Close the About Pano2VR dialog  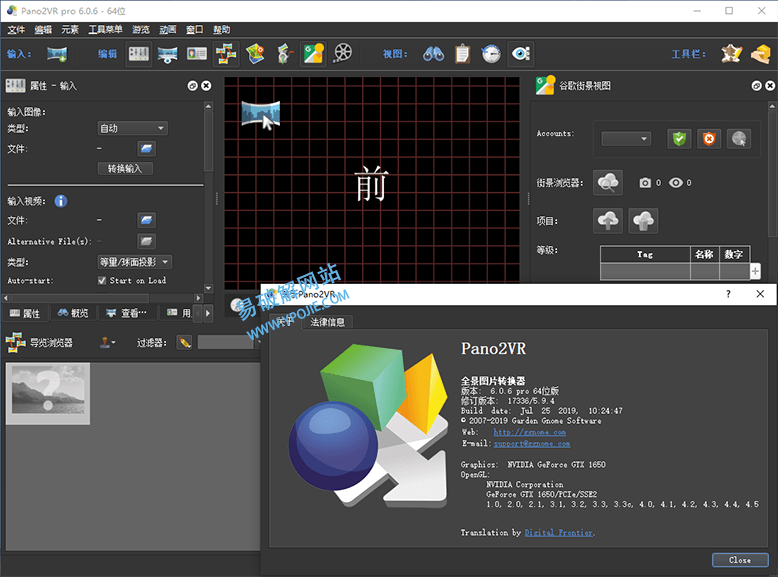click(x=760, y=294)
